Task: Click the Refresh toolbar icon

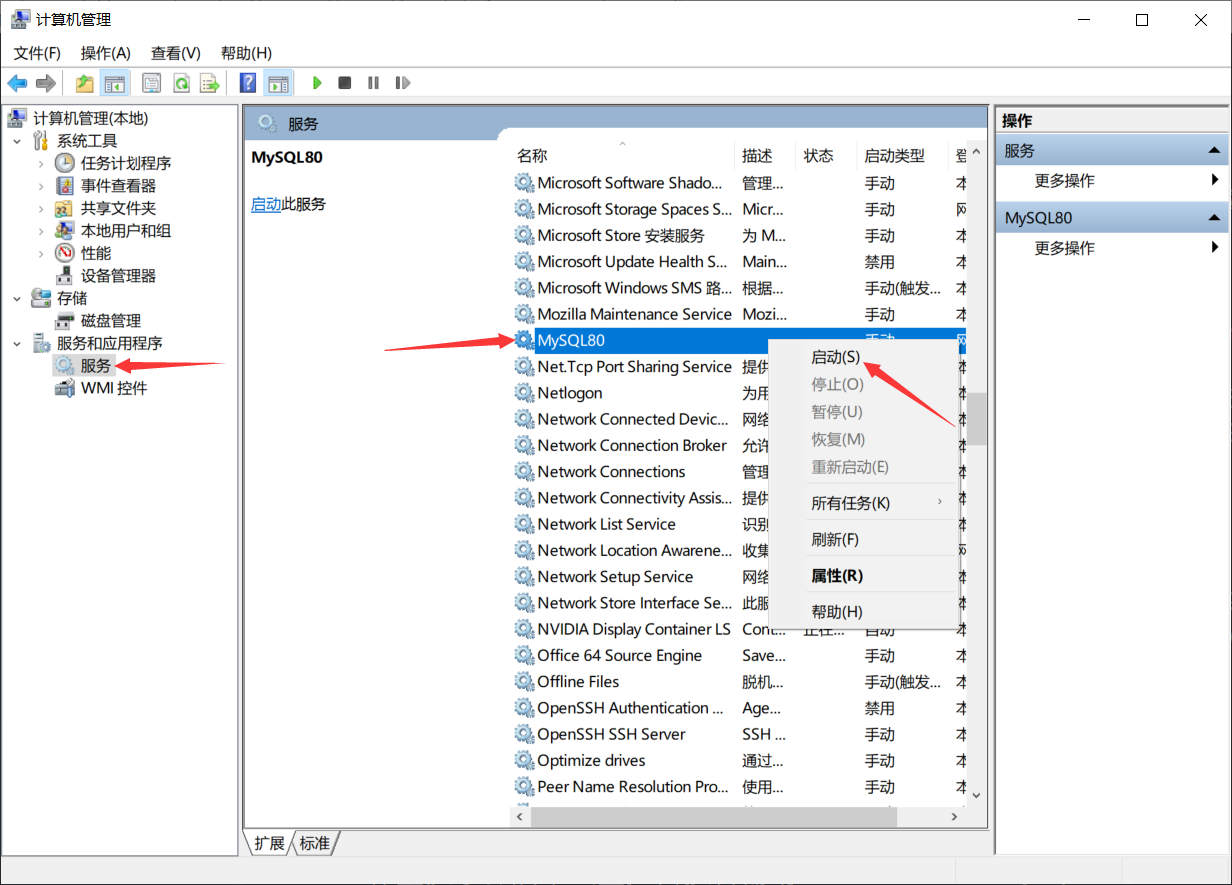Action: click(181, 83)
